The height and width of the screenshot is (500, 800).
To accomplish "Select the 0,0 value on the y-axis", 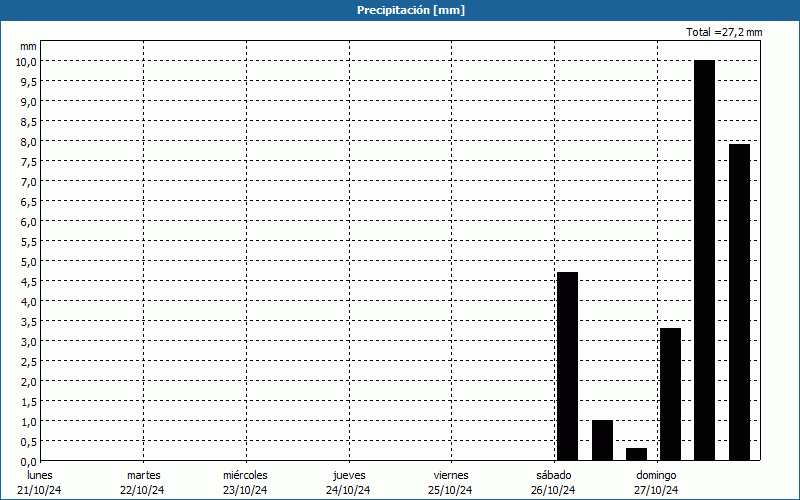I will (x=29, y=461).
